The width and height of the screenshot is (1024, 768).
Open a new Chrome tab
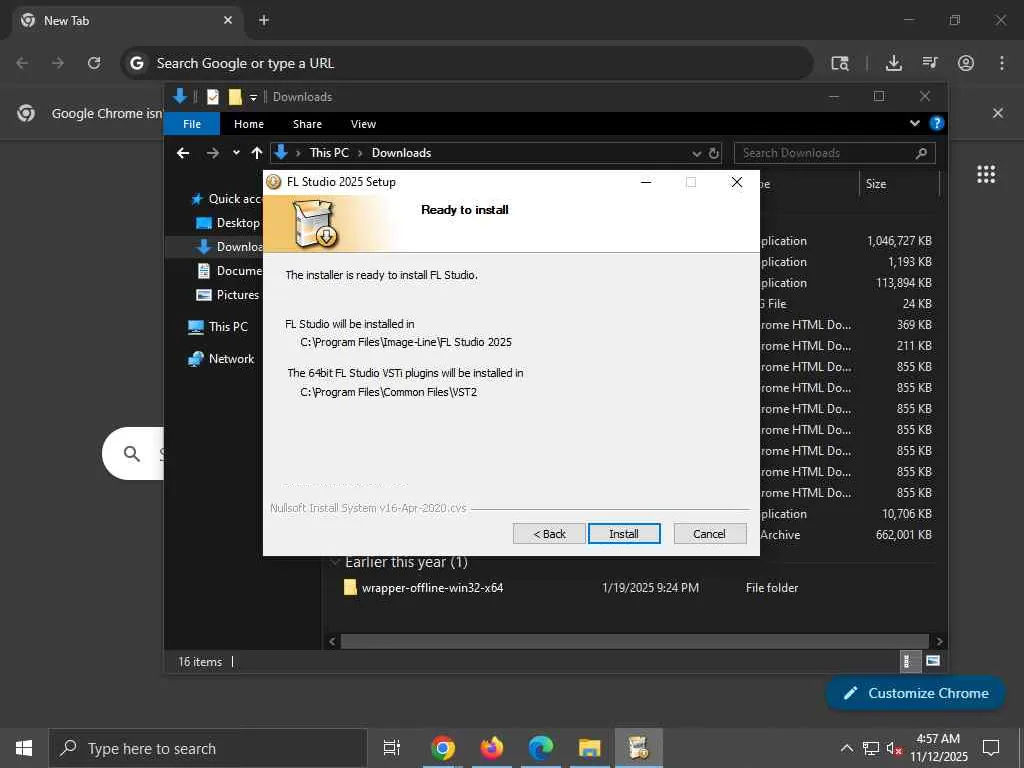tap(264, 20)
